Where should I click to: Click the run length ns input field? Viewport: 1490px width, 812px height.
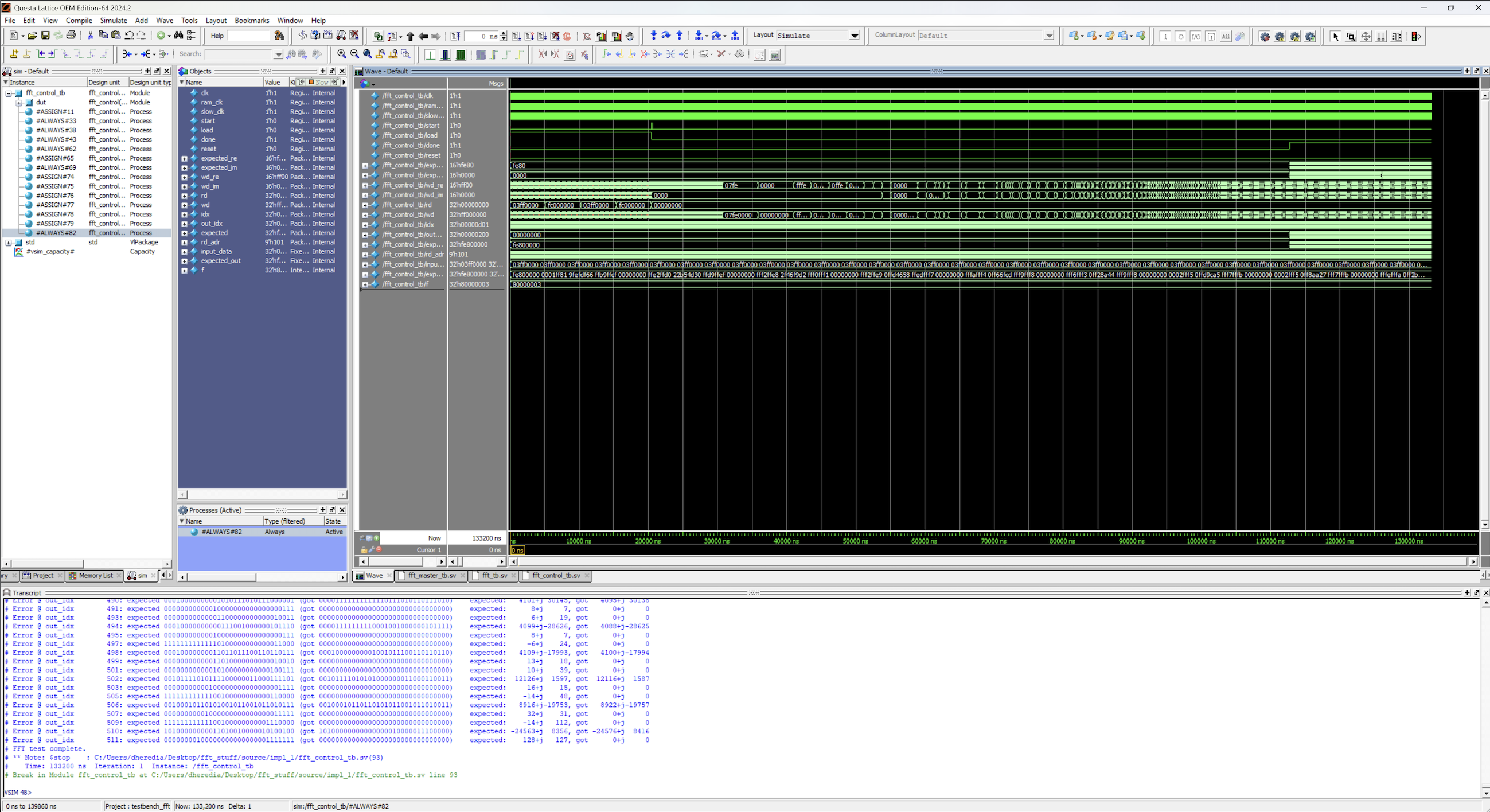coord(481,36)
